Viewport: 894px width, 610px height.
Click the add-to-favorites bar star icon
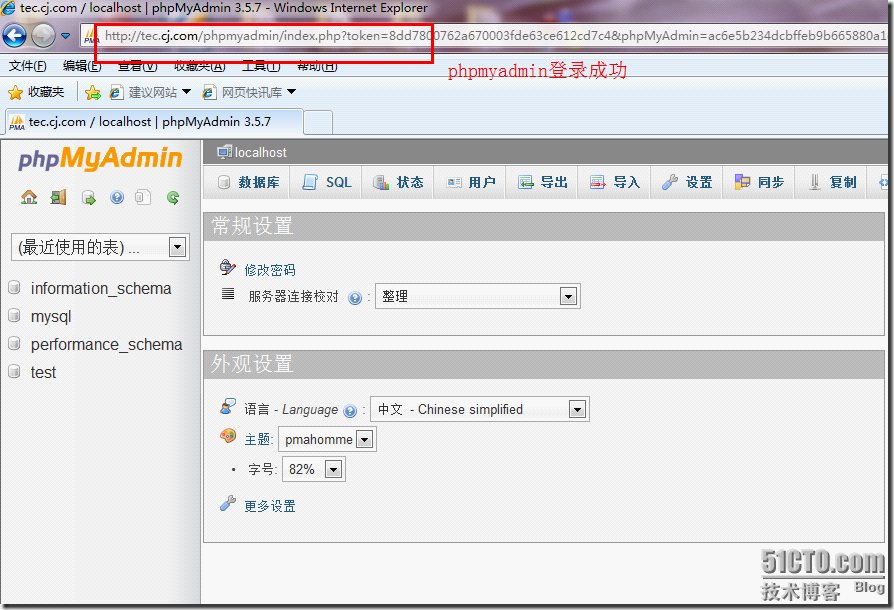click(93, 92)
